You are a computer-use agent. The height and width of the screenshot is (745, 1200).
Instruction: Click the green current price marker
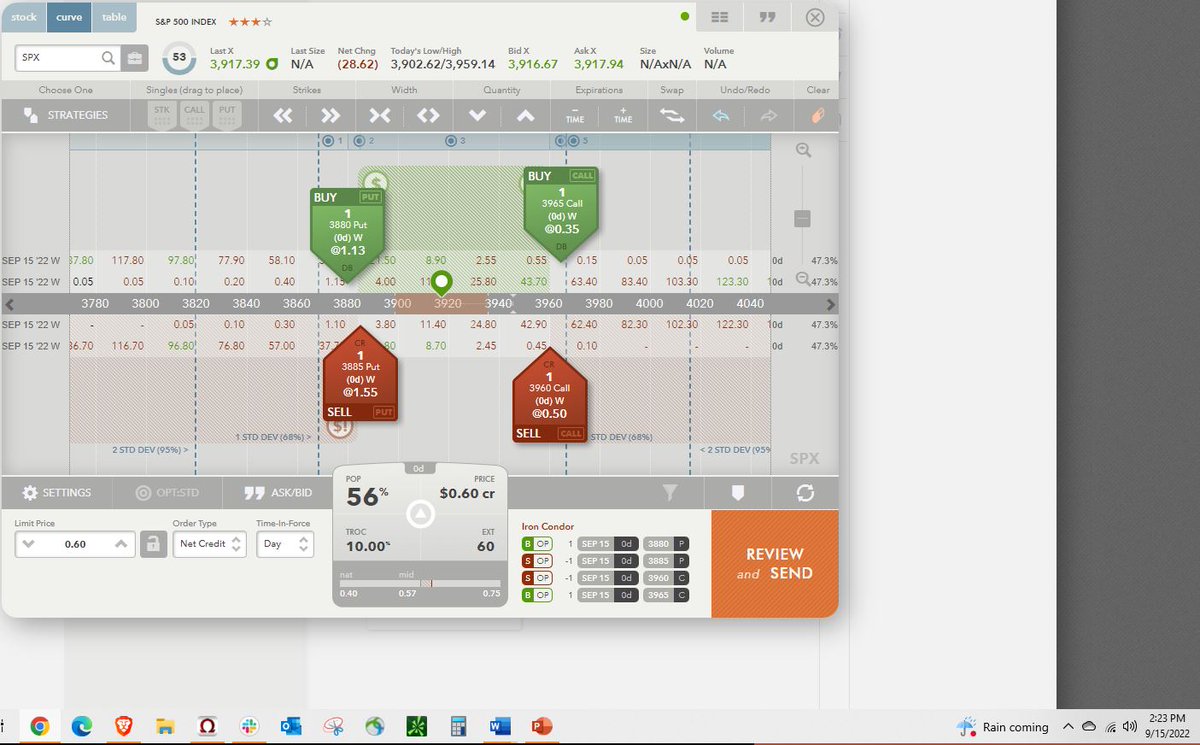pyautogui.click(x=442, y=283)
